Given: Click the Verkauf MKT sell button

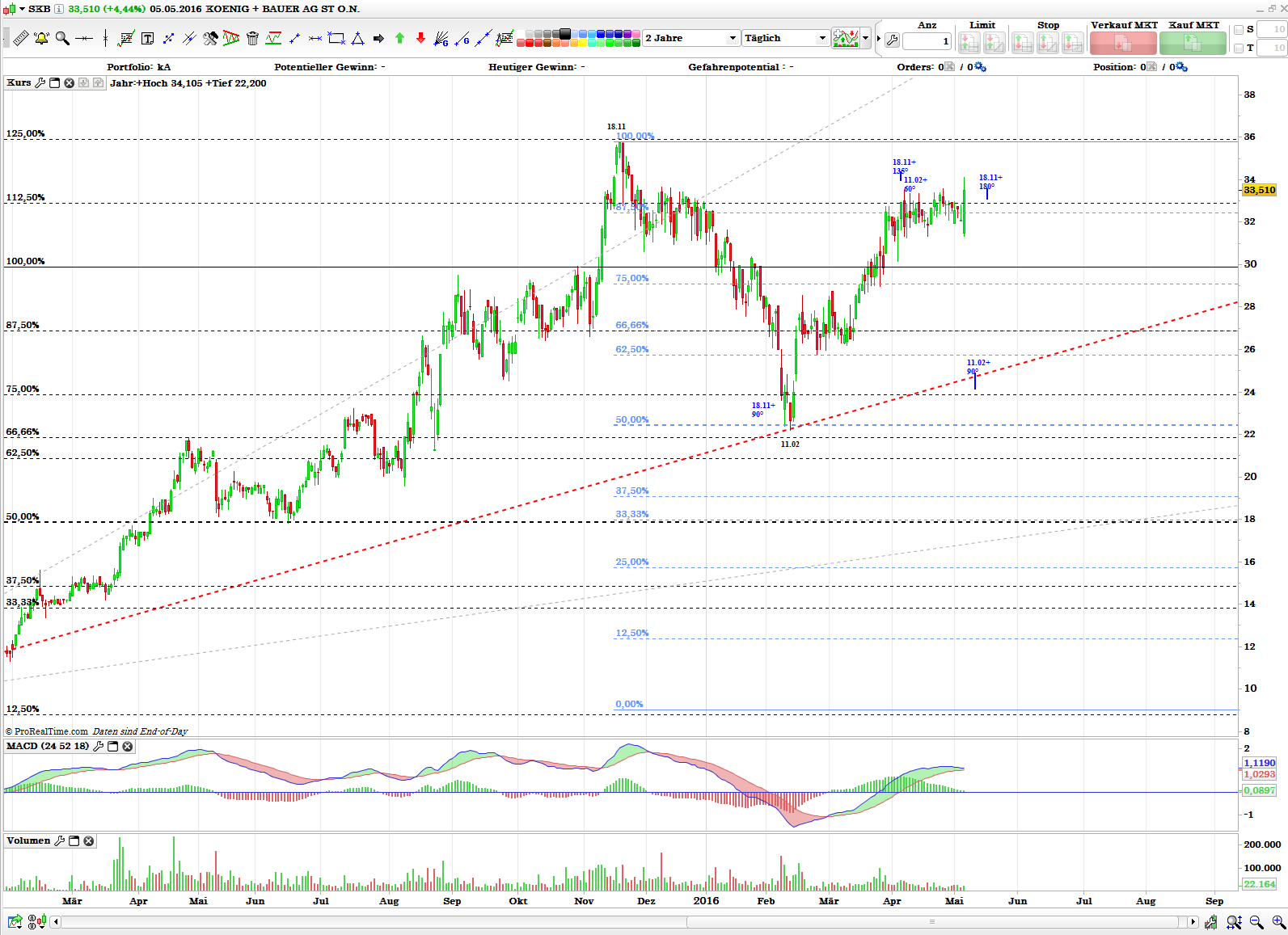Looking at the screenshot, I should point(1123,43).
